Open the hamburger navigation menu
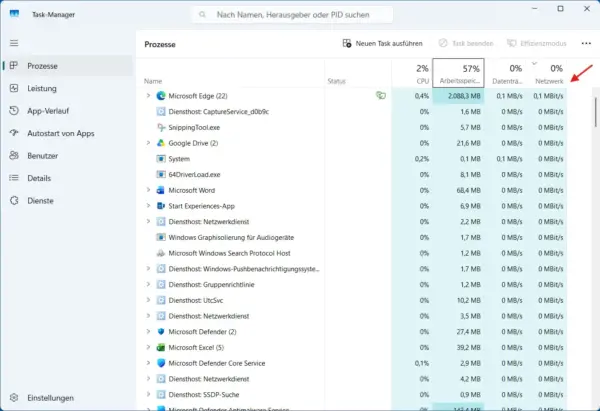 tap(14, 43)
